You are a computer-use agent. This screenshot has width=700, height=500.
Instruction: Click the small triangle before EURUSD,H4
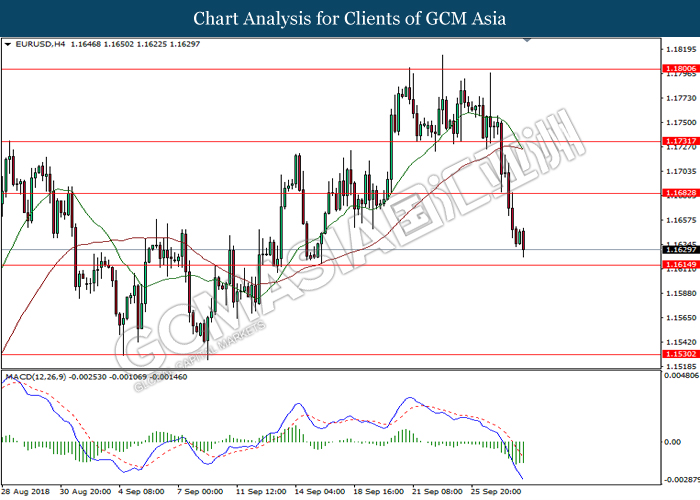click(8, 44)
